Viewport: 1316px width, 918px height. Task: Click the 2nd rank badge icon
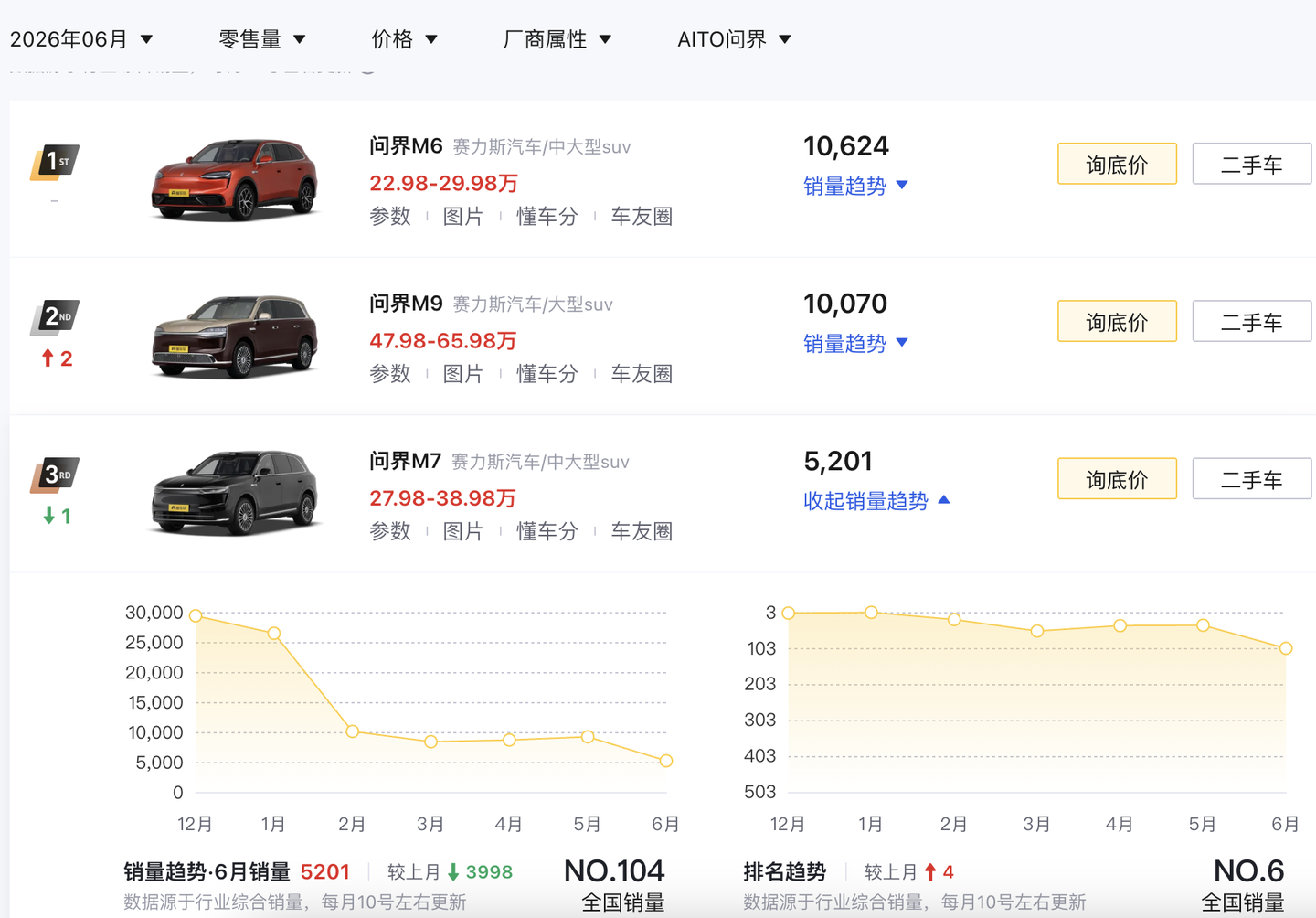(x=55, y=317)
